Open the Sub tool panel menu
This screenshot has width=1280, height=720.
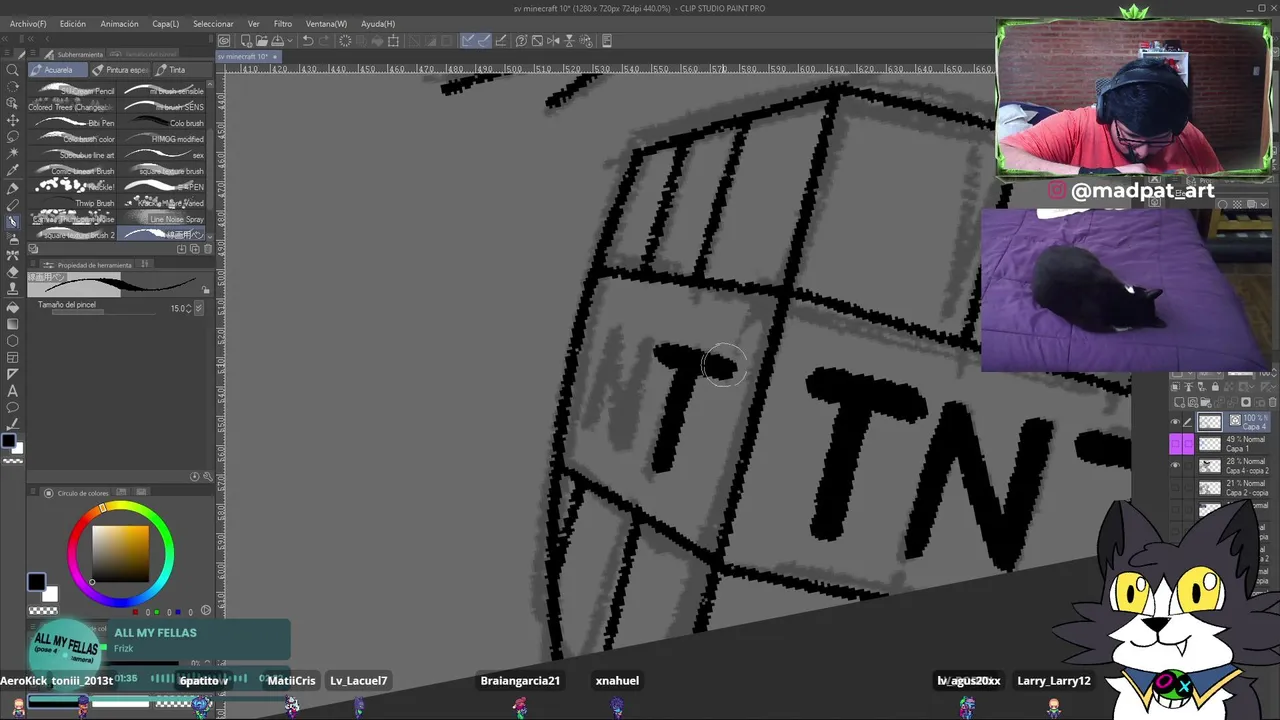pos(35,54)
